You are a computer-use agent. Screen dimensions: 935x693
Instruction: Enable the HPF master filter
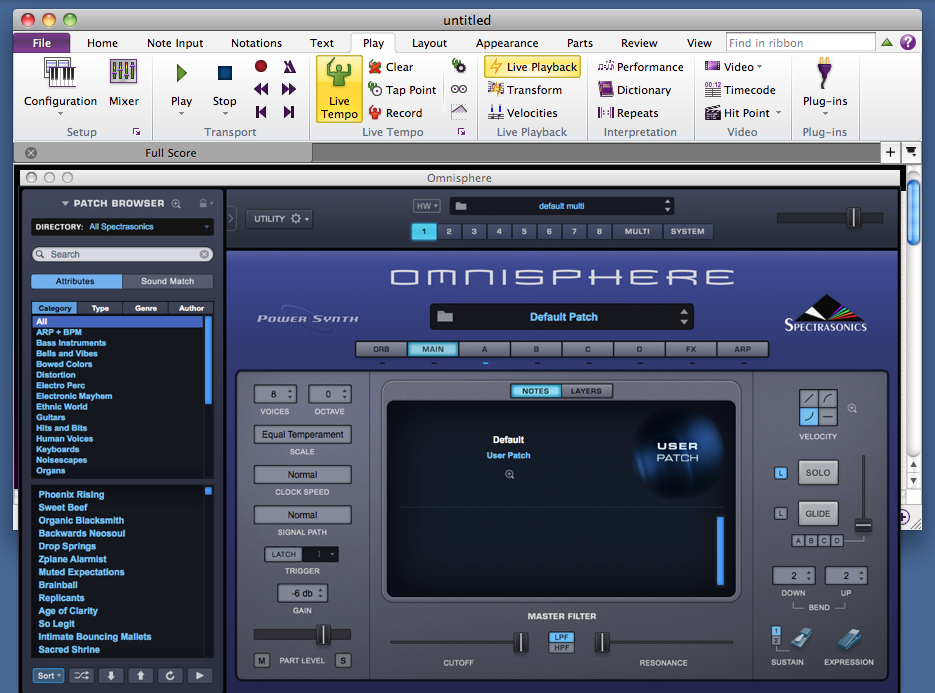click(x=561, y=648)
